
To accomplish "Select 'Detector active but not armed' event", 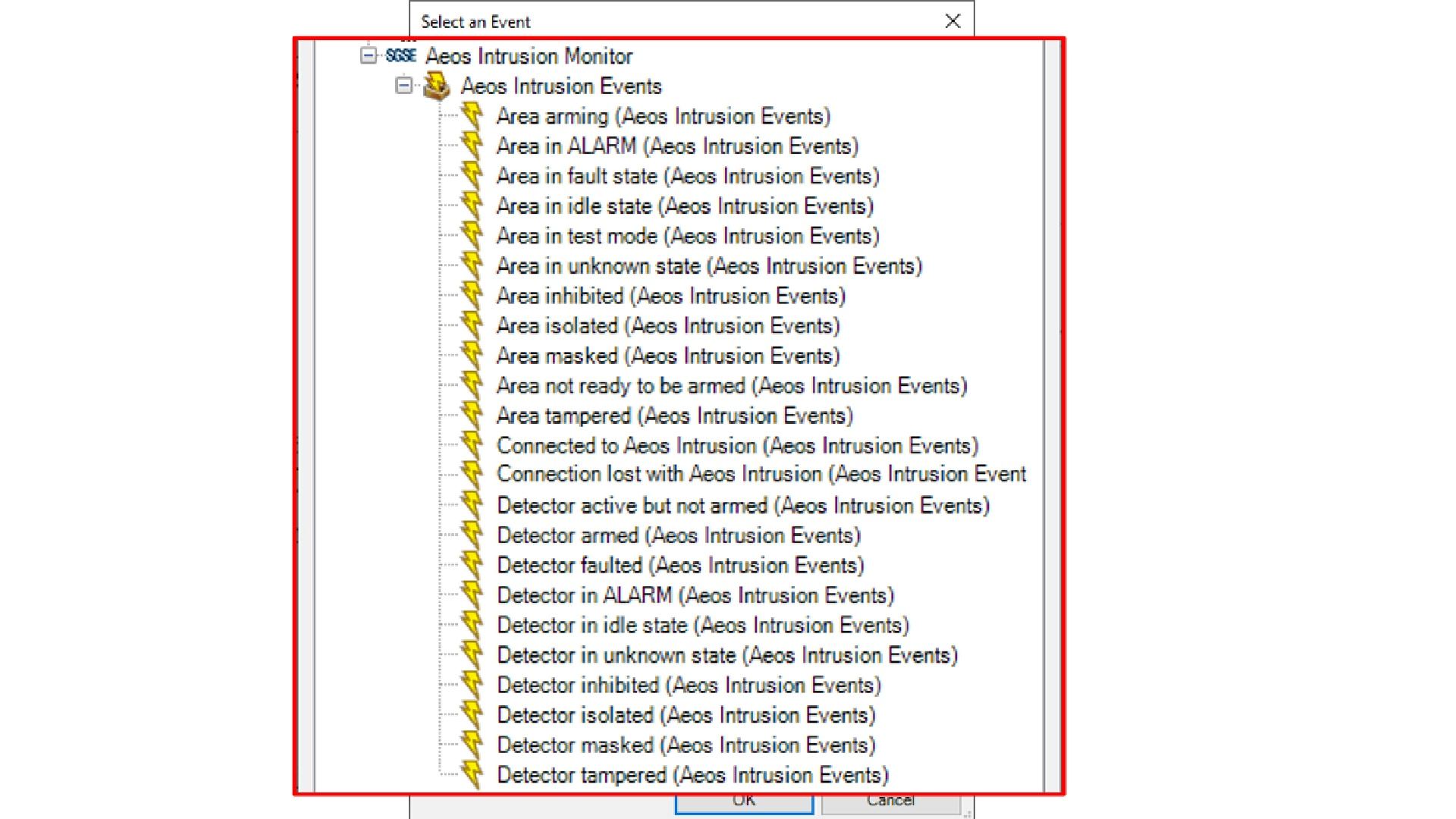I will [743, 505].
